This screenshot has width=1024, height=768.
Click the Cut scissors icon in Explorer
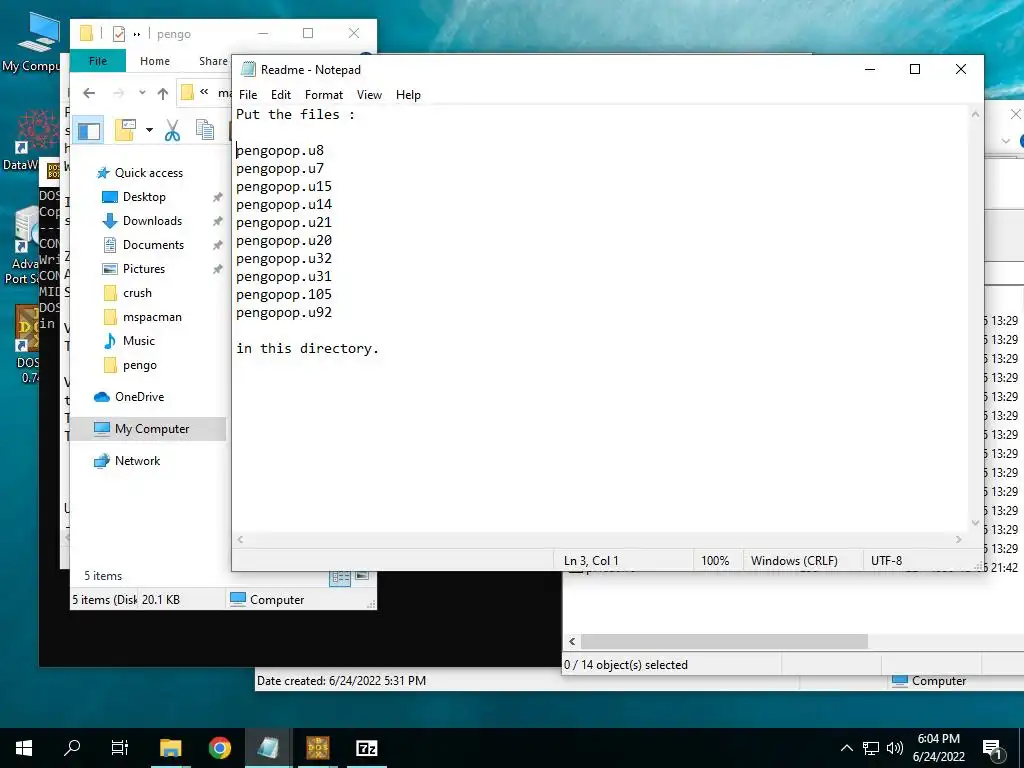[172, 131]
